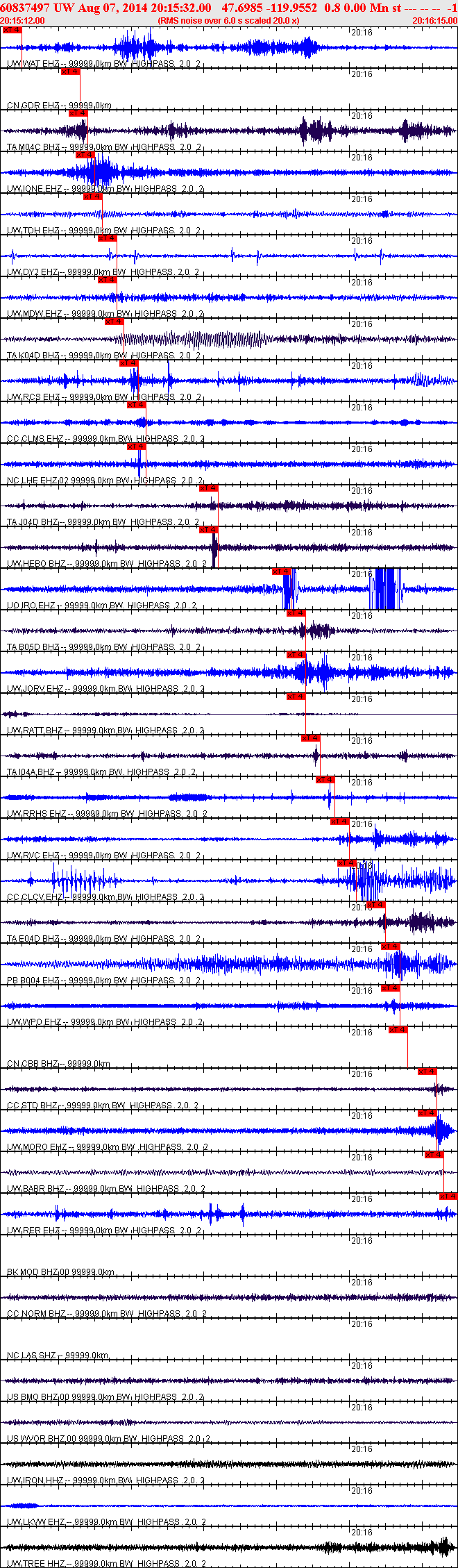458x1568 pixels.
Task: Click the start time label 20:15:12.00
Action: click(x=22, y=21)
